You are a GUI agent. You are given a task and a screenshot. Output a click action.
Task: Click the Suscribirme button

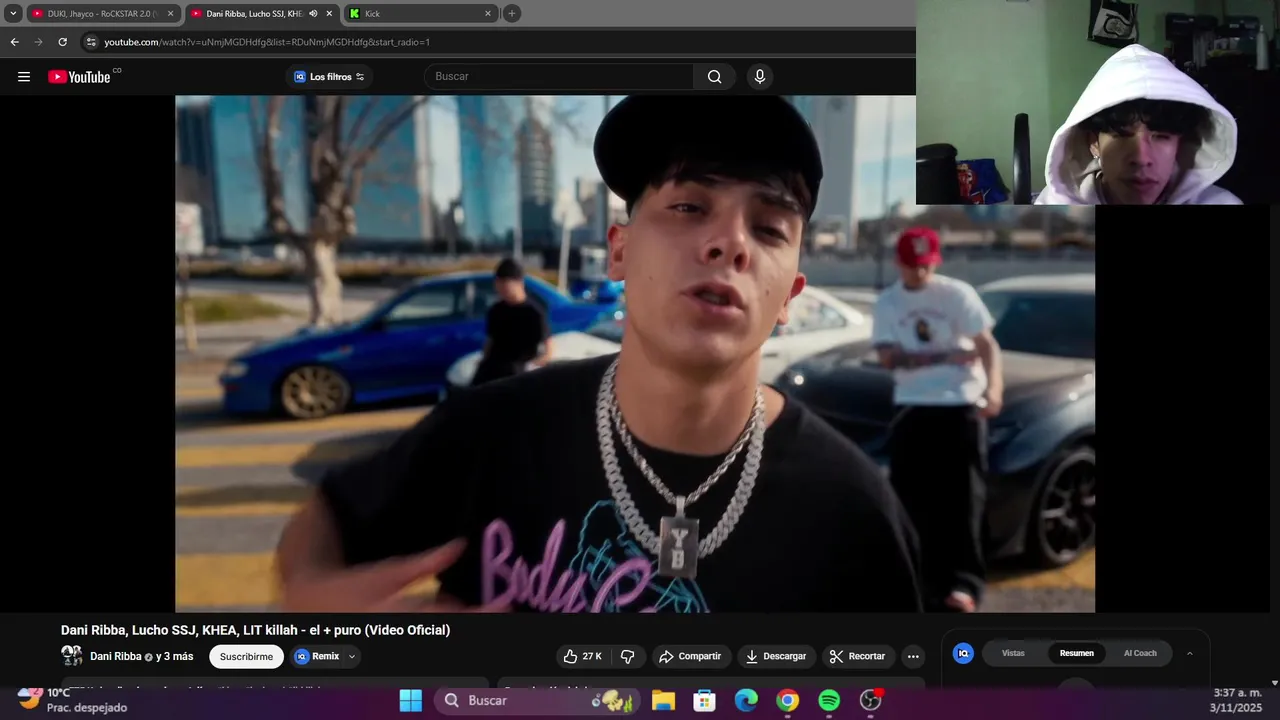[246, 656]
